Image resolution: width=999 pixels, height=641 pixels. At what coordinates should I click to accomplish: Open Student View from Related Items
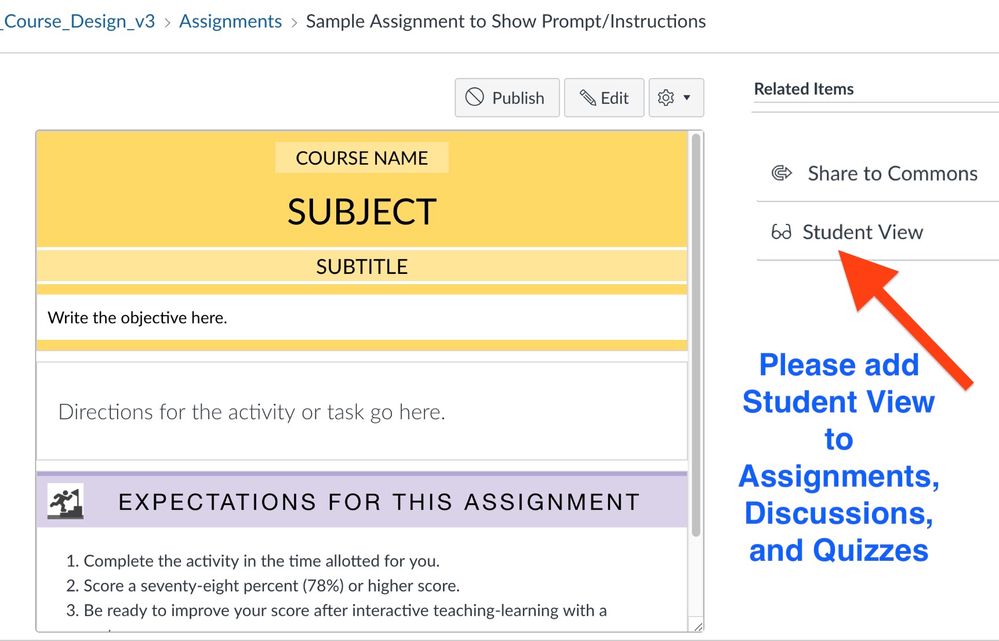click(x=862, y=232)
